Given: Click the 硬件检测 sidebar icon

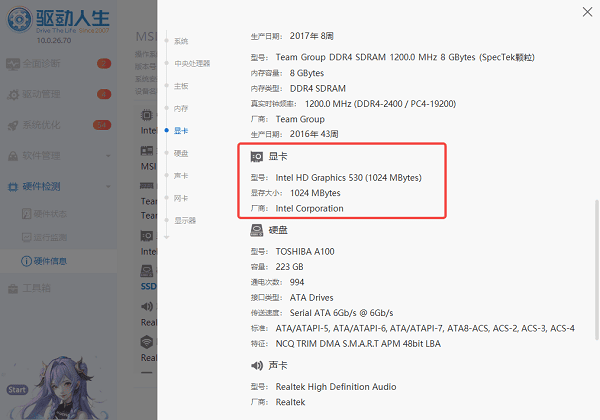Looking at the screenshot, I should tap(14, 186).
